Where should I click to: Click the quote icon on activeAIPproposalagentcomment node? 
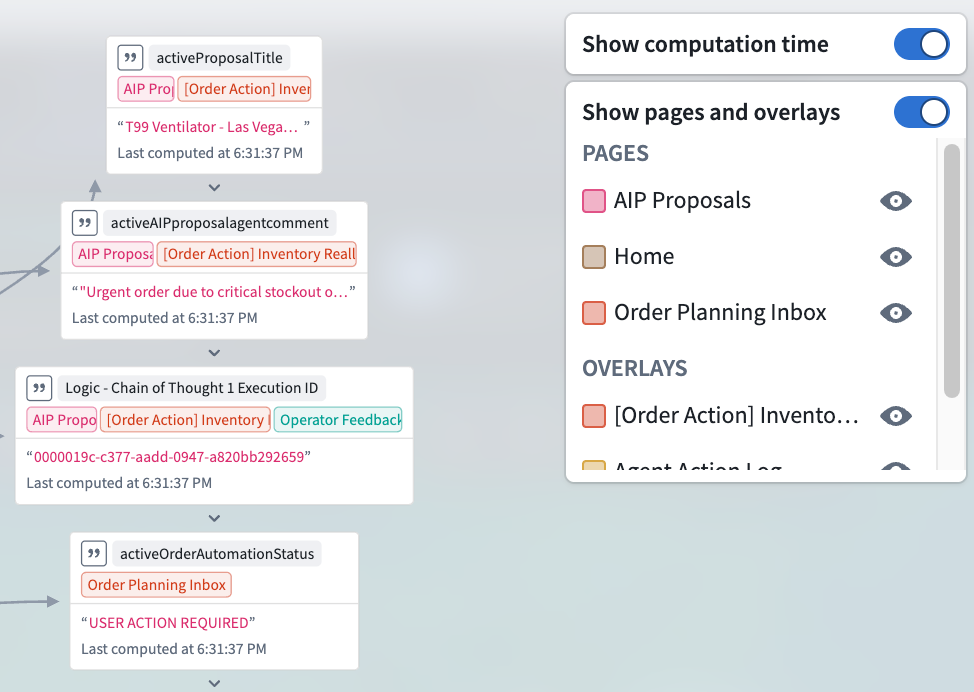pos(85,223)
